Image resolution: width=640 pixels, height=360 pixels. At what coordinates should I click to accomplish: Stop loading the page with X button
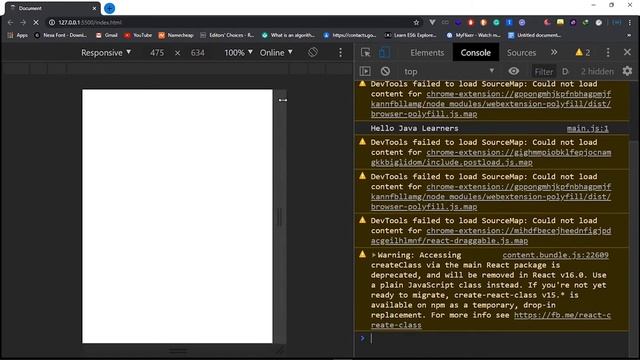click(x=36, y=22)
